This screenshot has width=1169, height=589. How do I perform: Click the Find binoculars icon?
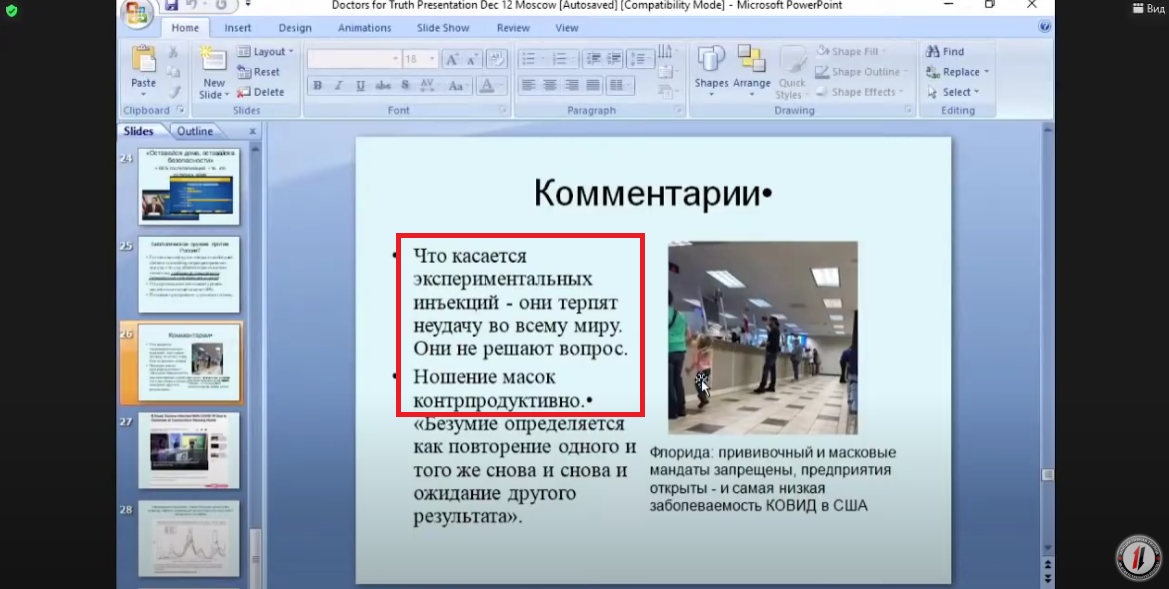932,51
